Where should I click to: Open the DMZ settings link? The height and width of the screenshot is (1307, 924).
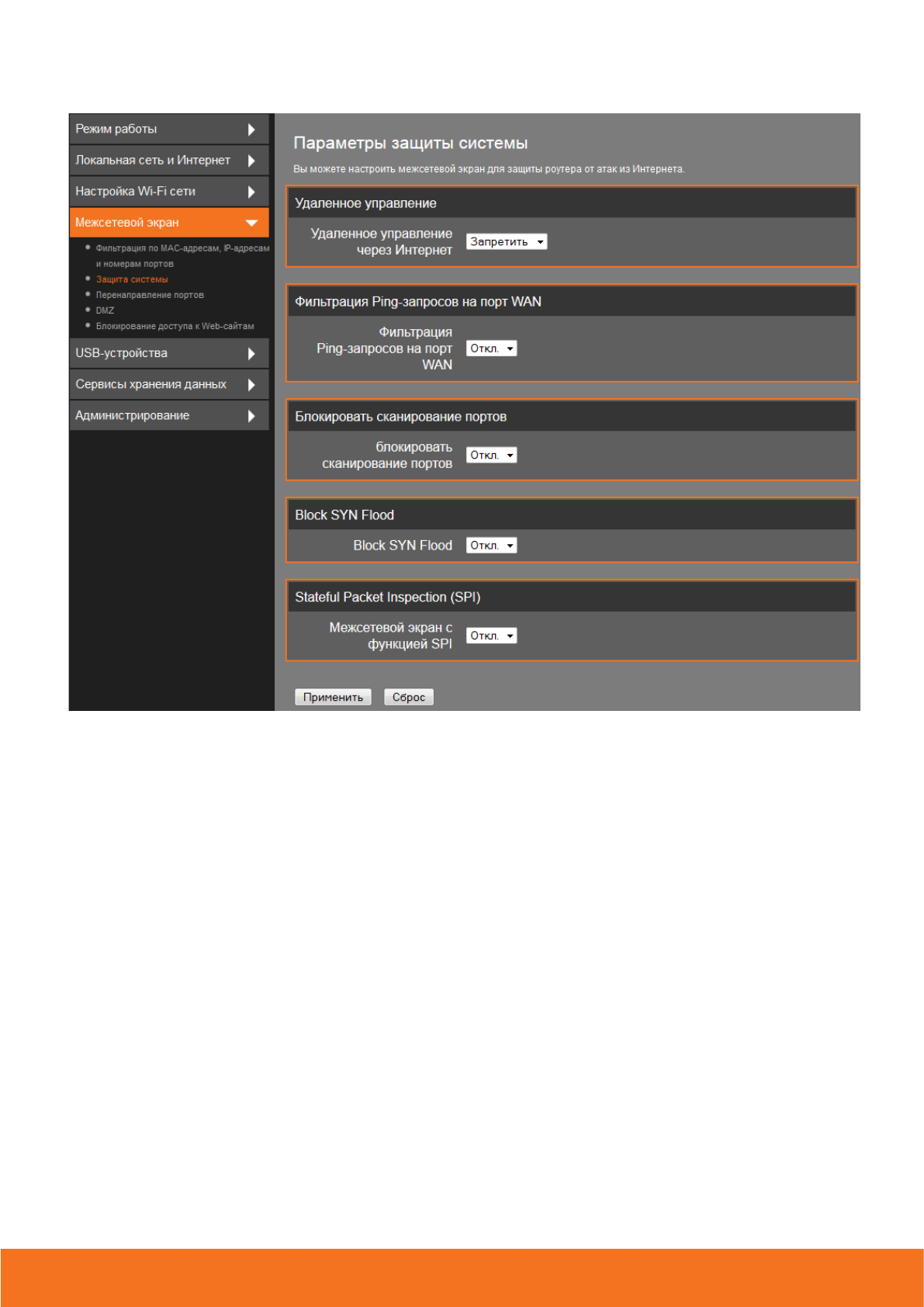(105, 310)
